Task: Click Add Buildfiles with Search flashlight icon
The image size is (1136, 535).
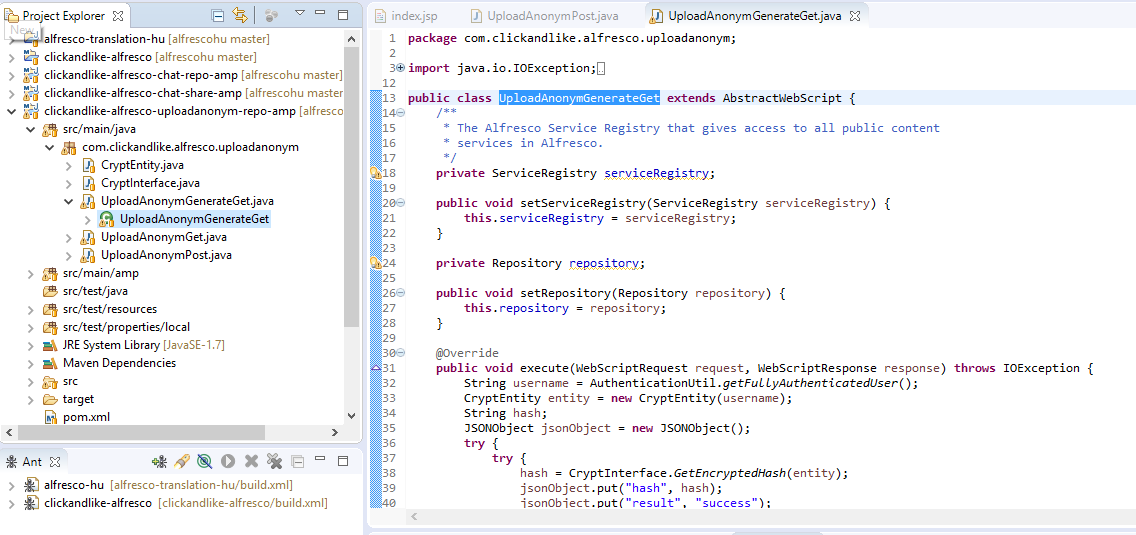Action: pyautogui.click(x=182, y=461)
